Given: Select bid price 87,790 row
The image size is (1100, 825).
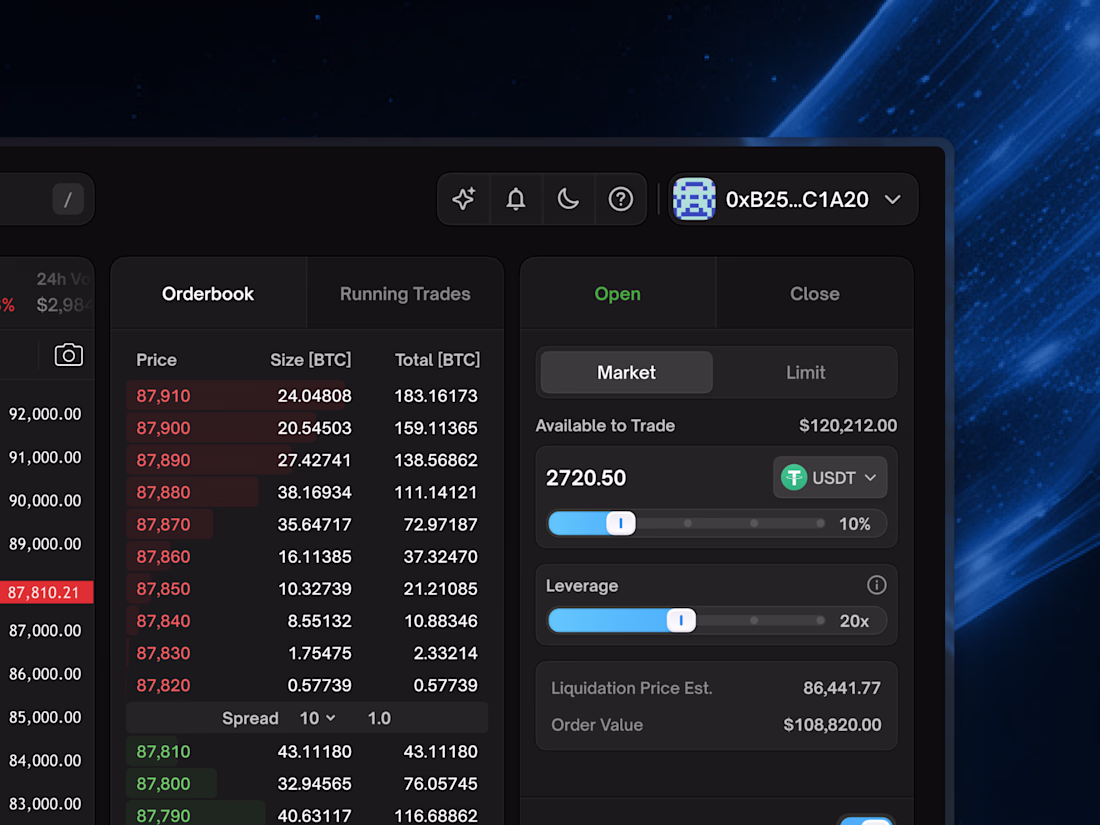Looking at the screenshot, I should click(x=307, y=815).
